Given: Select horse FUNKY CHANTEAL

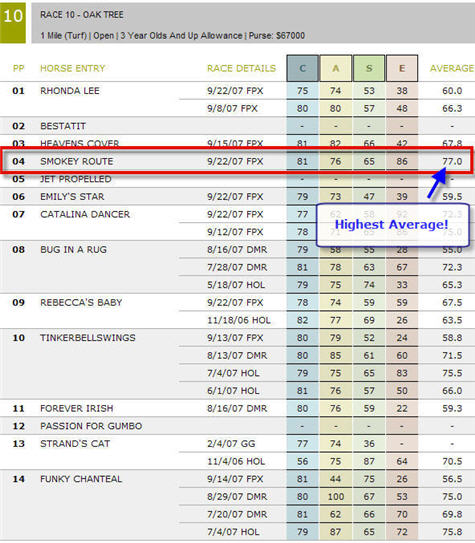Looking at the screenshot, I should (81, 479).
